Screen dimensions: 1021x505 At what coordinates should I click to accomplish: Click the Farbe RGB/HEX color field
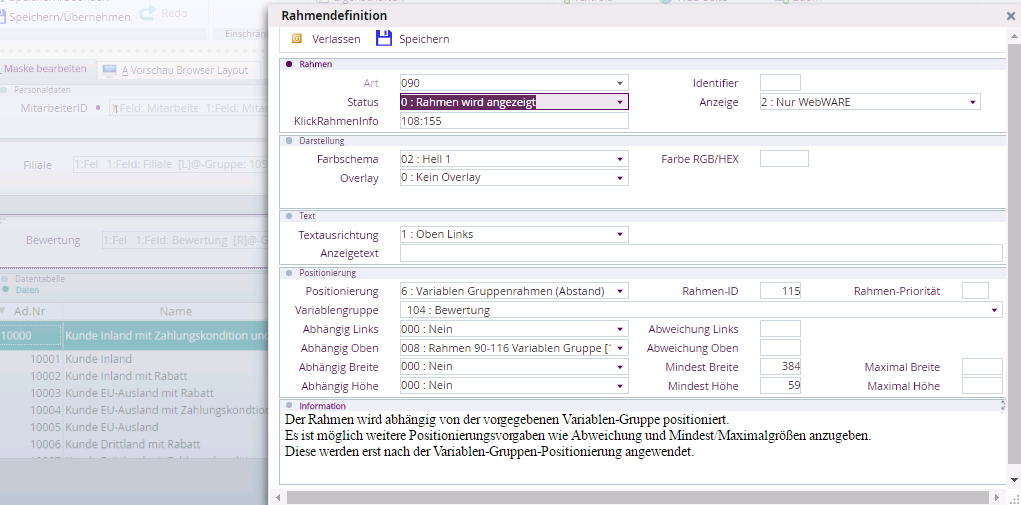pos(783,159)
